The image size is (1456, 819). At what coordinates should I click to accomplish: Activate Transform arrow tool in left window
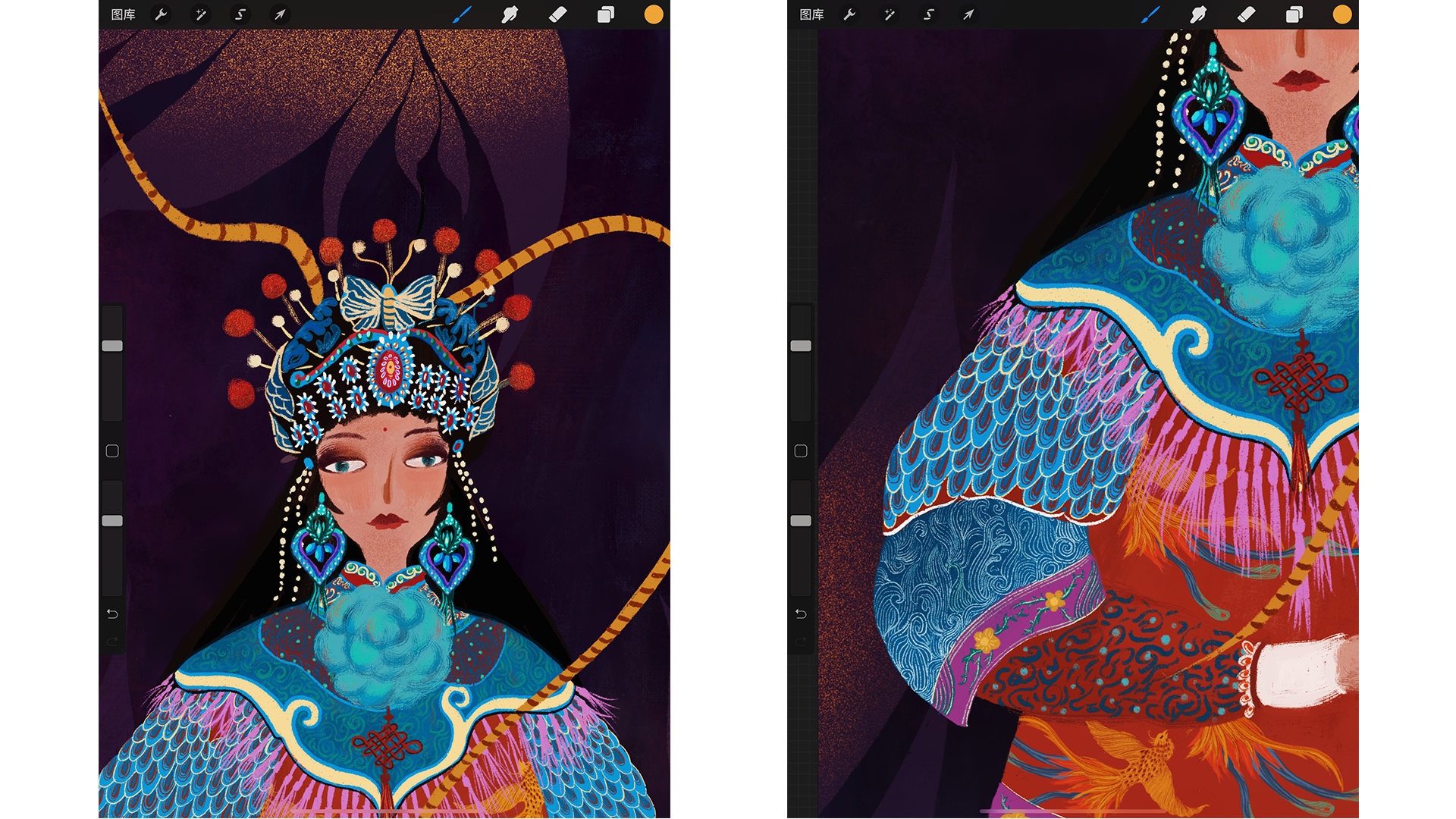point(280,14)
